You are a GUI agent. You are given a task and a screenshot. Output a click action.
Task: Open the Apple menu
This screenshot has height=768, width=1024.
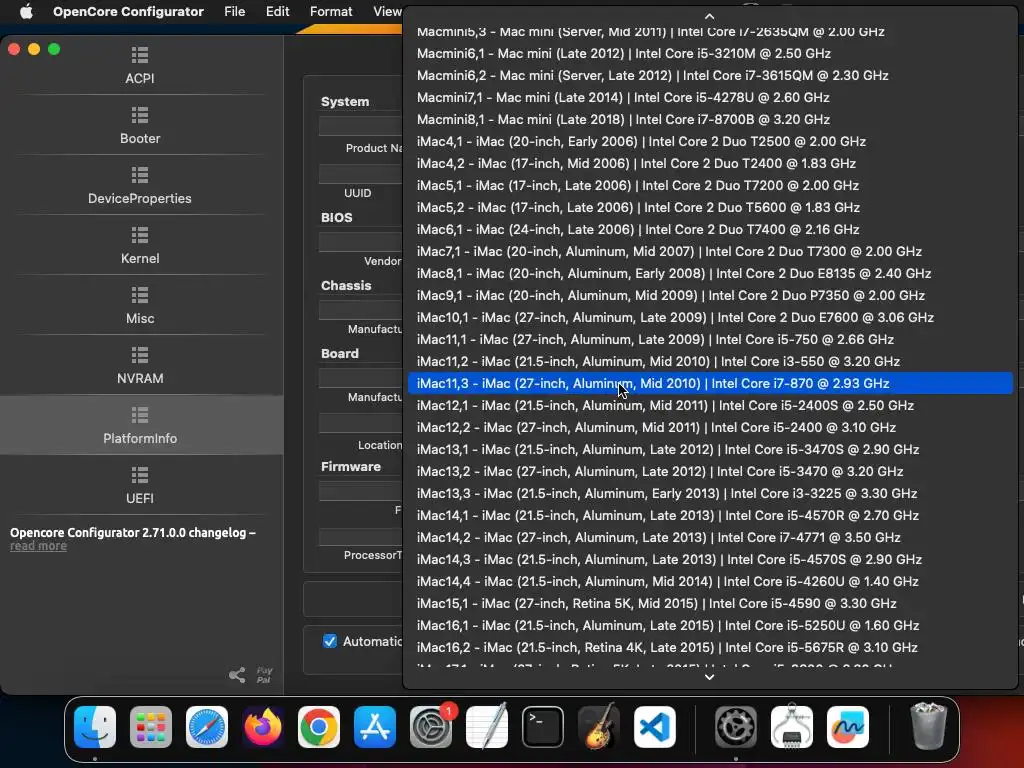(26, 11)
